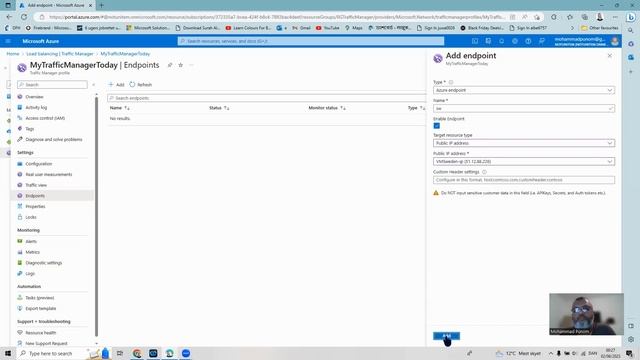
Task: Click Add button in endpoint panel
Action: coord(446,336)
